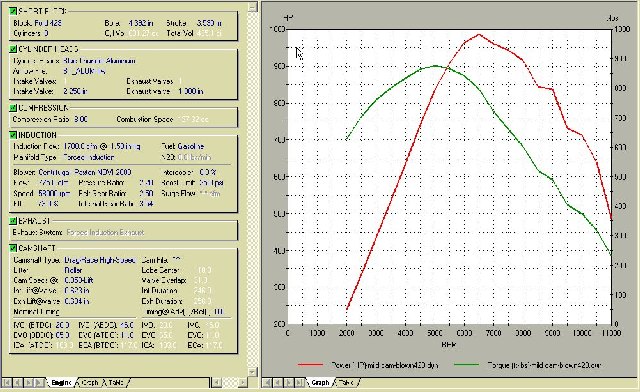This screenshot has width=640, height=392.
Task: Go to previous tab in left pane
Action: [18, 383]
